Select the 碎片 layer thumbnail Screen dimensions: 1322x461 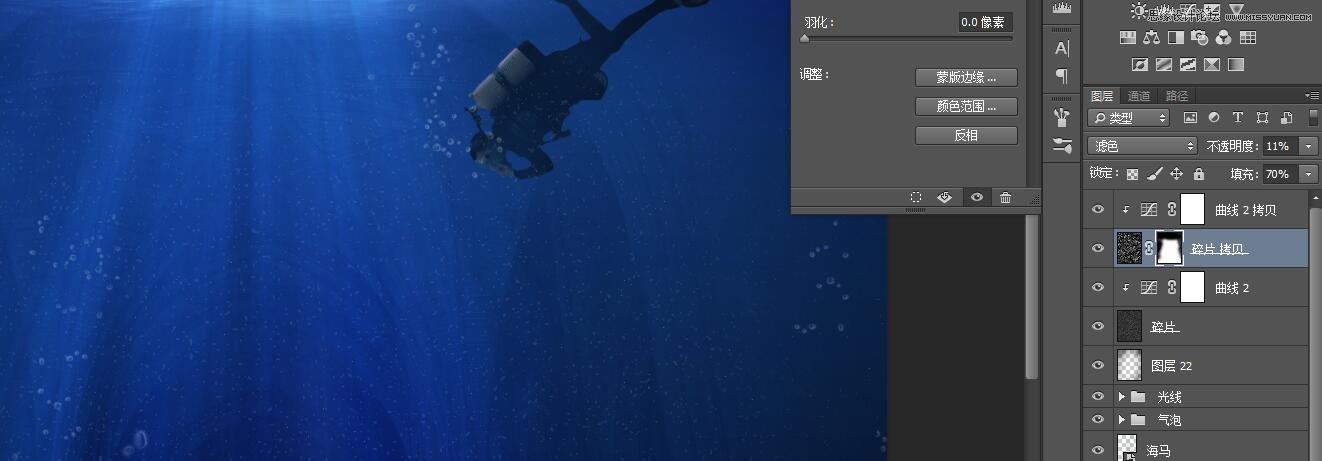click(1129, 326)
